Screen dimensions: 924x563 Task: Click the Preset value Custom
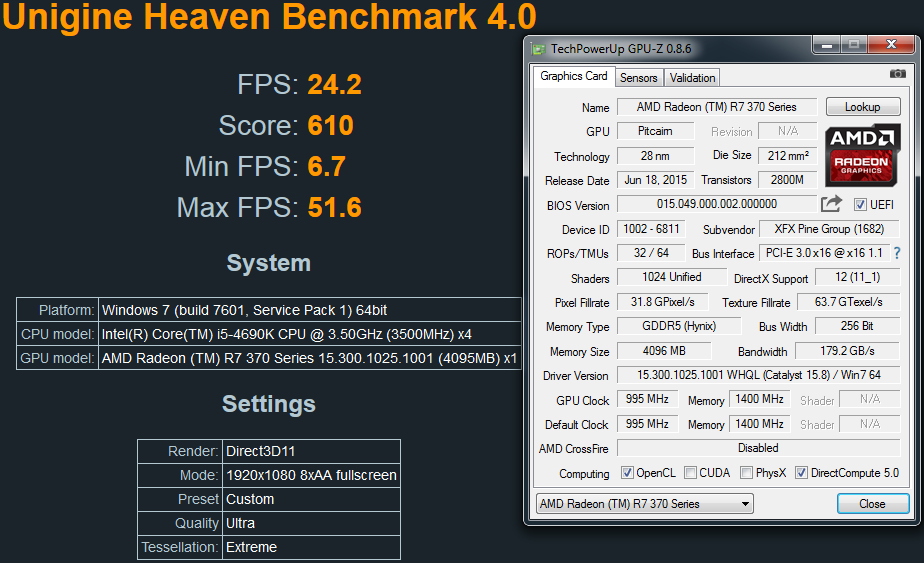[250, 499]
